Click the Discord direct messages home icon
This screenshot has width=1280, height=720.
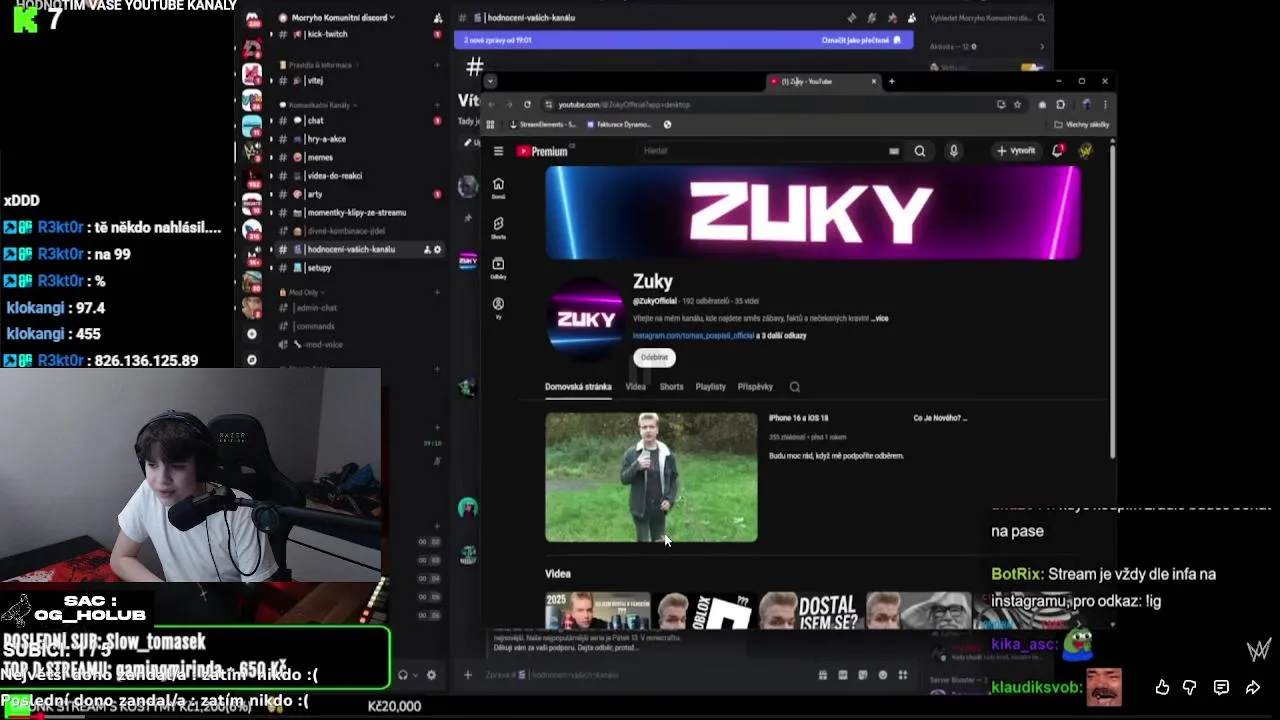252,18
